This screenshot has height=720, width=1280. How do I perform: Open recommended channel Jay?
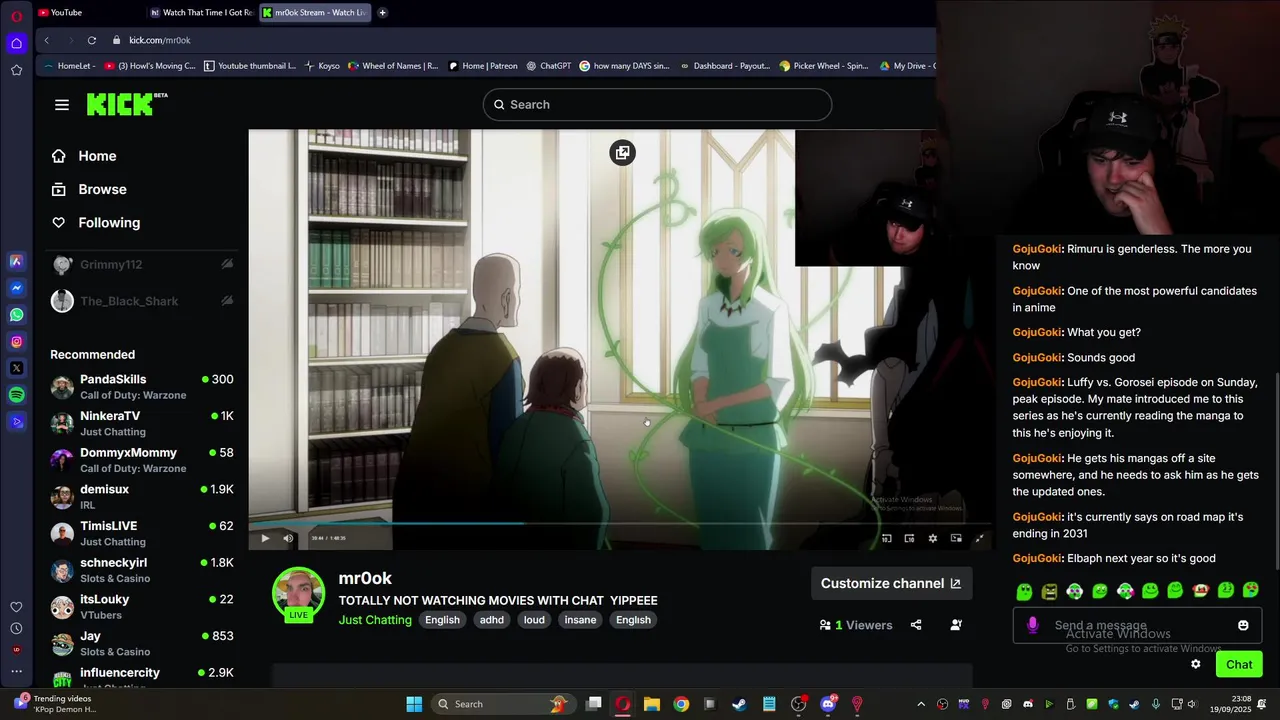click(x=142, y=643)
